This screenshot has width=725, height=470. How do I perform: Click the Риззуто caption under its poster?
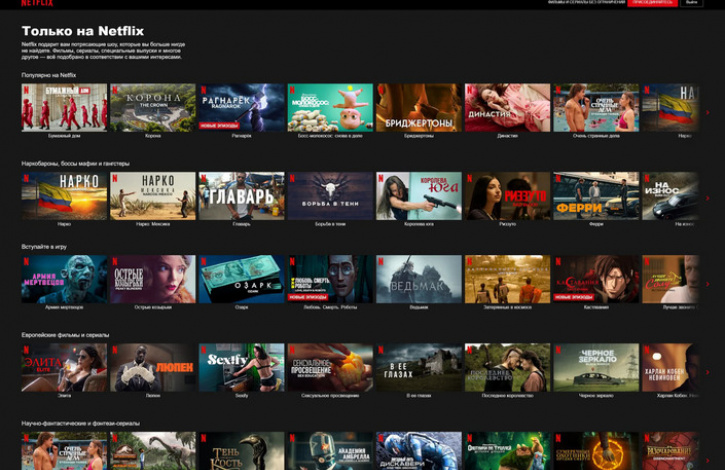[508, 224]
